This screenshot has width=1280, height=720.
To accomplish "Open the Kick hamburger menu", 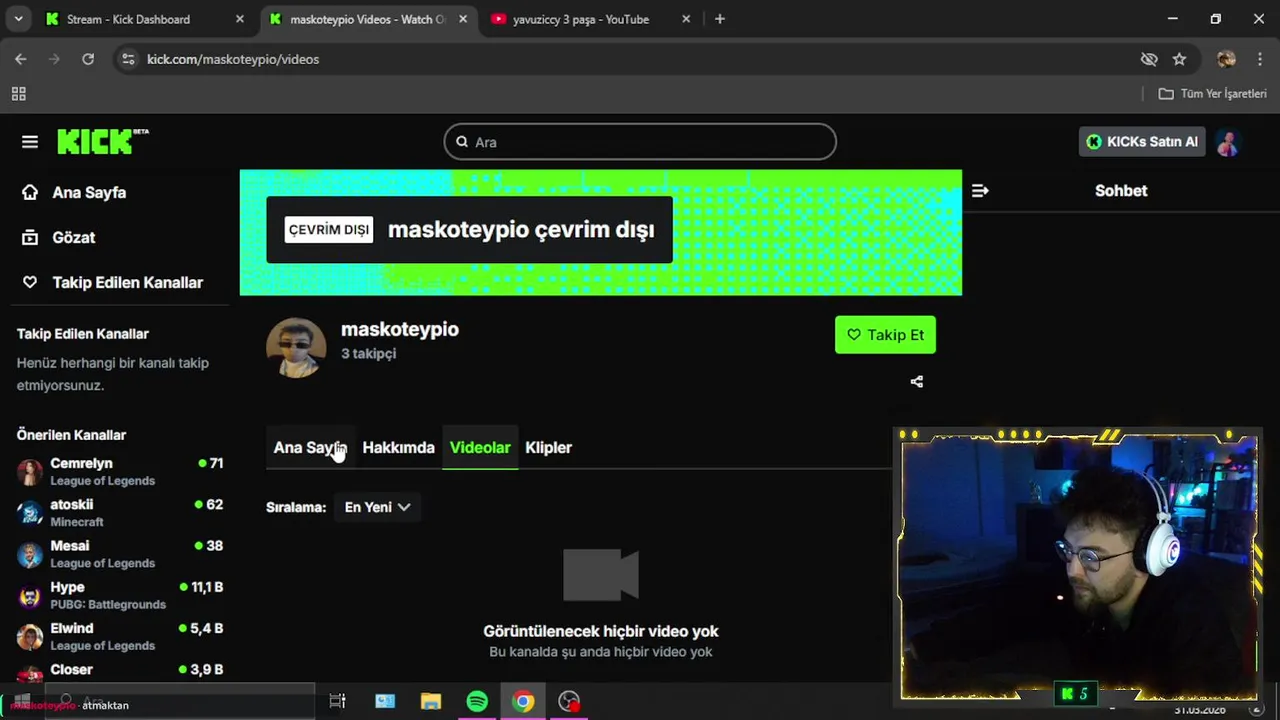I will [30, 142].
